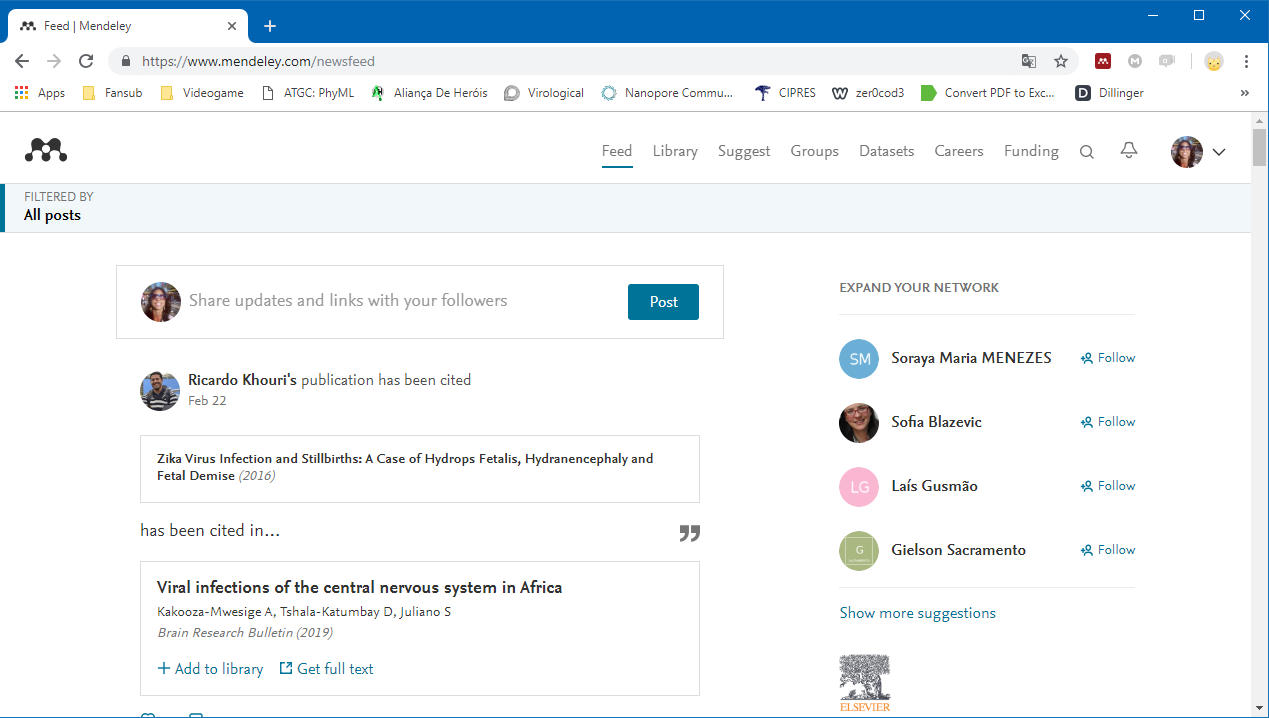Image resolution: width=1269 pixels, height=718 pixels.
Task: Click the profile avatar in header
Action: click(x=1187, y=152)
